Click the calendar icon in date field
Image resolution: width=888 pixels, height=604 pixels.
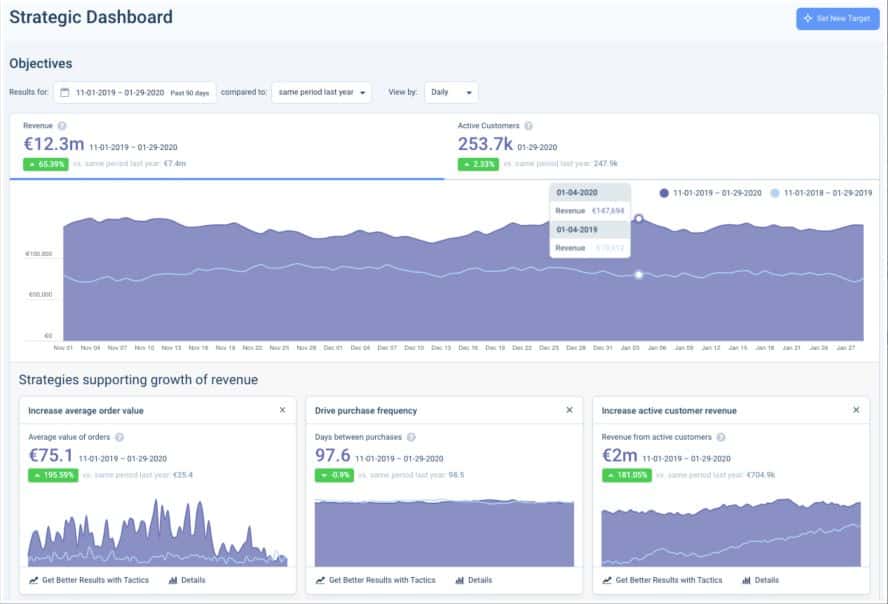65,92
